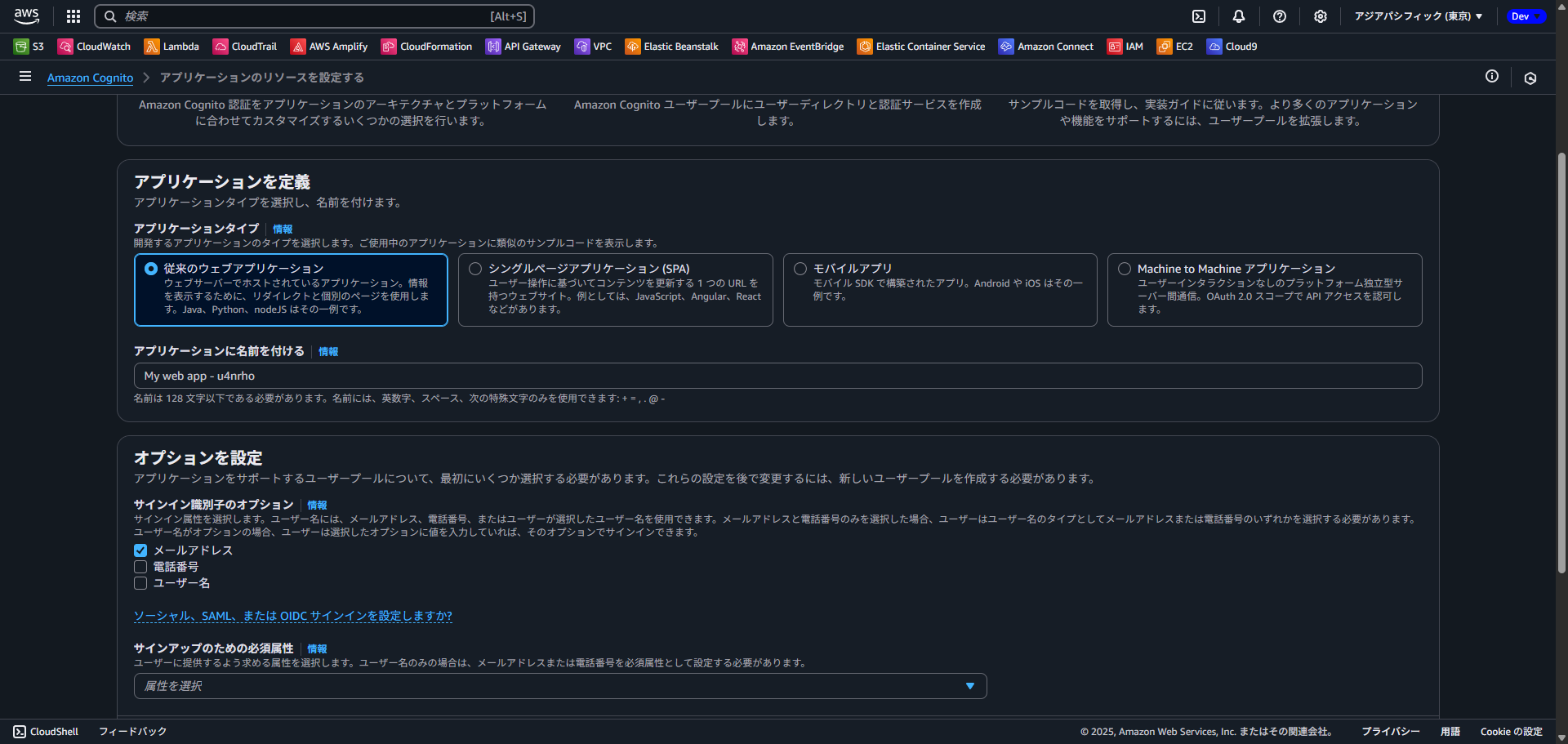Open the API Gateway favorite shortcut

(x=523, y=47)
